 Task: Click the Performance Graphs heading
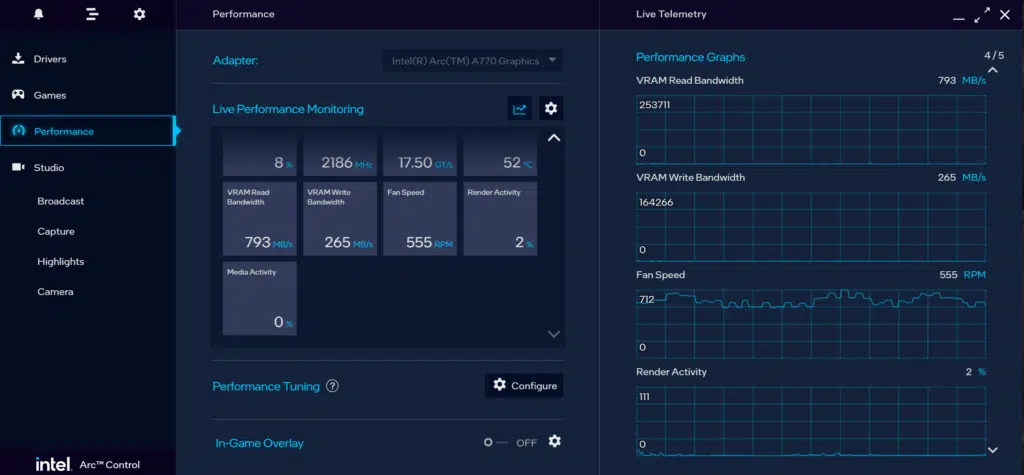pyautogui.click(x=690, y=57)
